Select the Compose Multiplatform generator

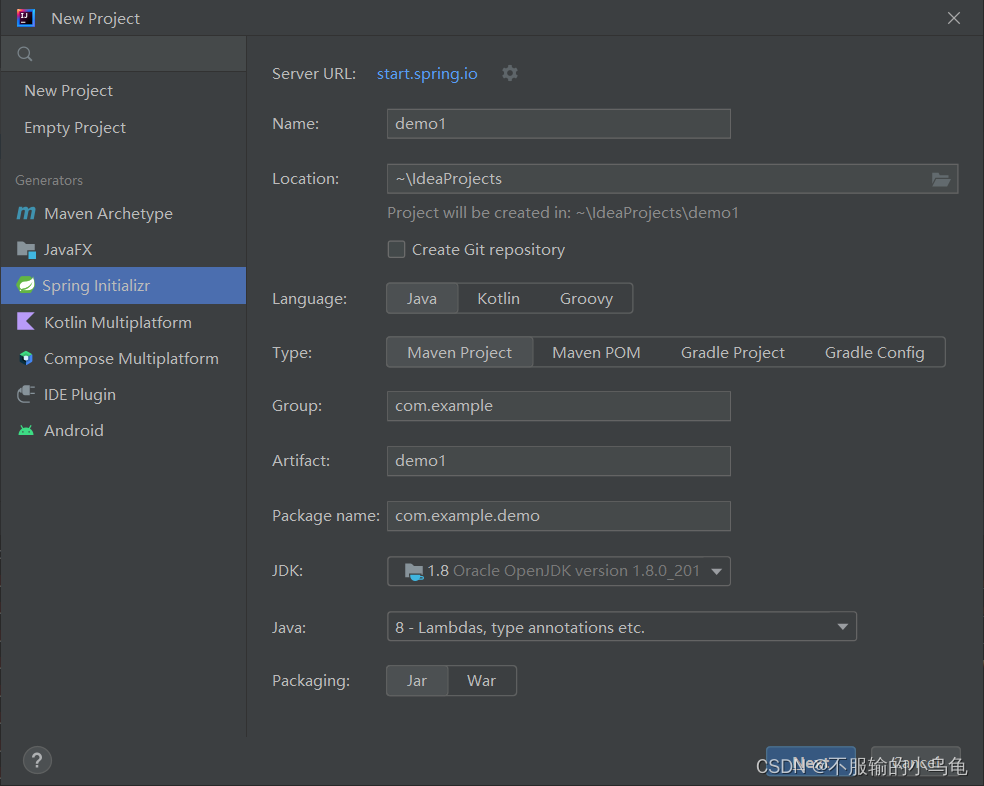point(123,358)
